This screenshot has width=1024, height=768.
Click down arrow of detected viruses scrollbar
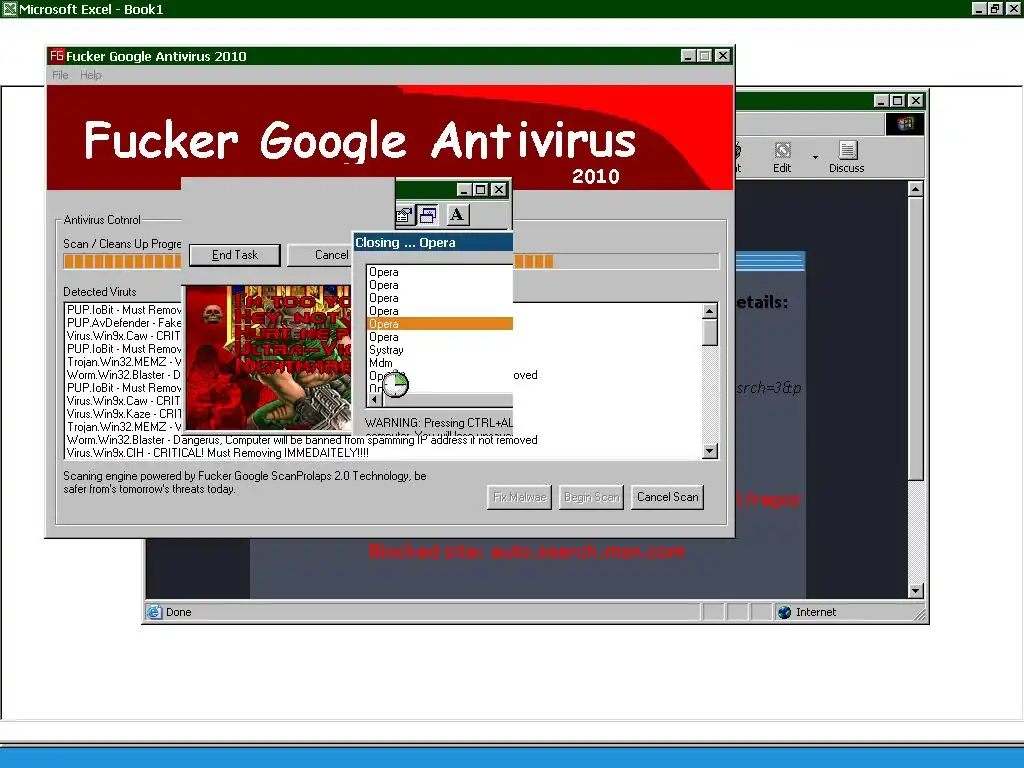pyautogui.click(x=710, y=451)
